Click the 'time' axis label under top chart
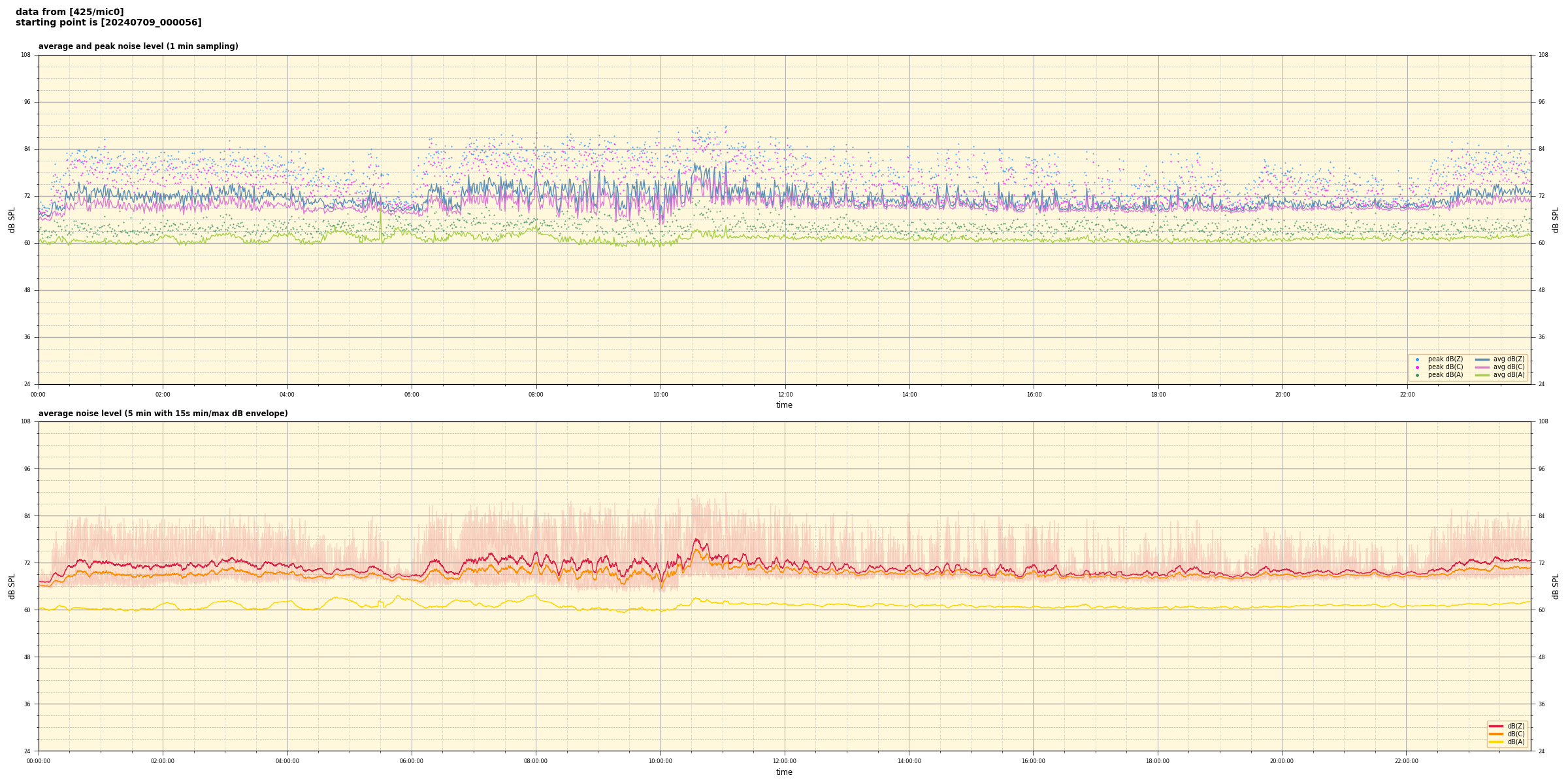Viewport: 1568px width, 784px height. point(784,405)
